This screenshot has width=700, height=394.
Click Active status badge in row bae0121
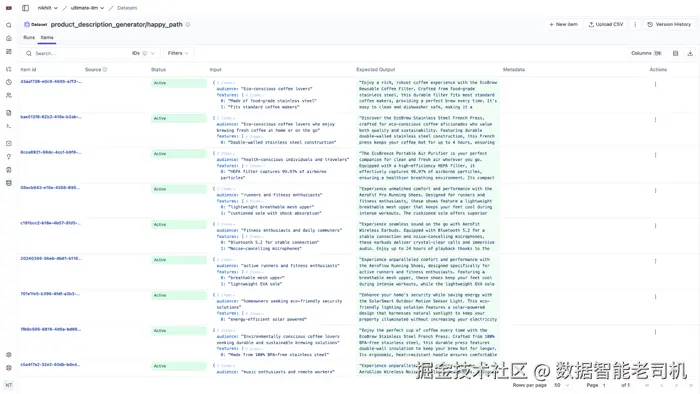[x=179, y=118]
